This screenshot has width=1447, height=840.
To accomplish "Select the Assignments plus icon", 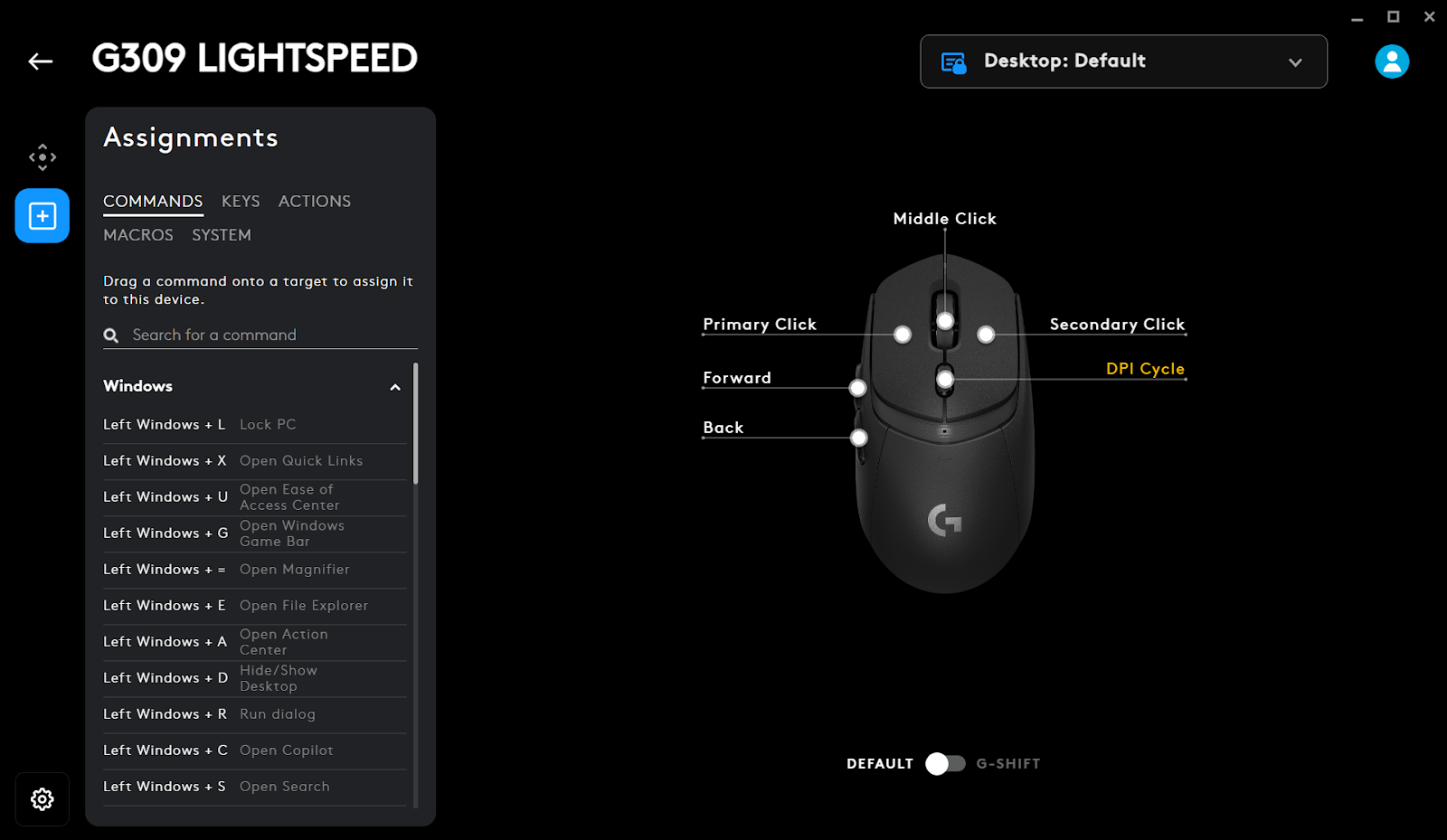I will pos(43,216).
